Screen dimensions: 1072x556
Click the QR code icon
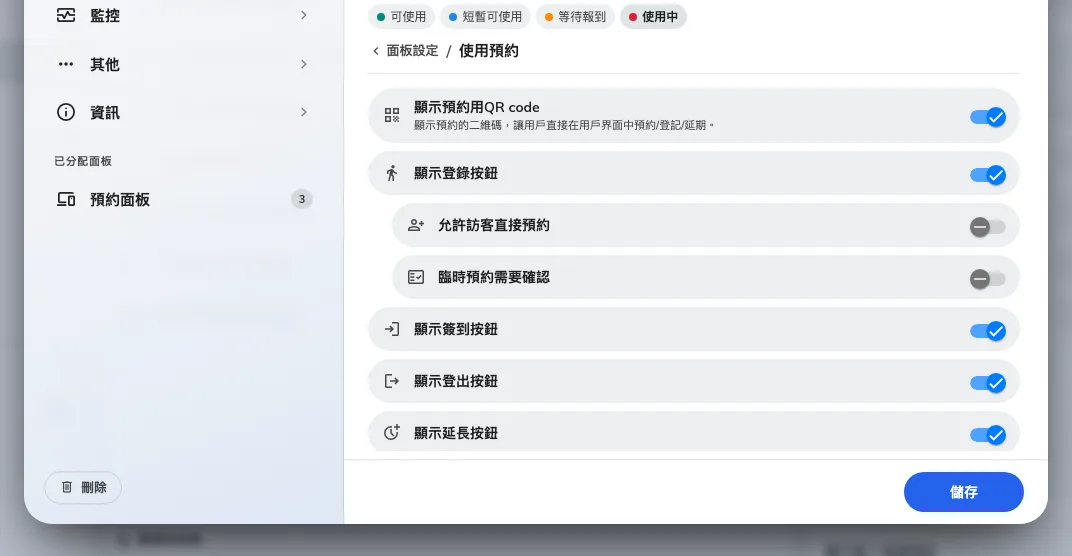[392, 115]
